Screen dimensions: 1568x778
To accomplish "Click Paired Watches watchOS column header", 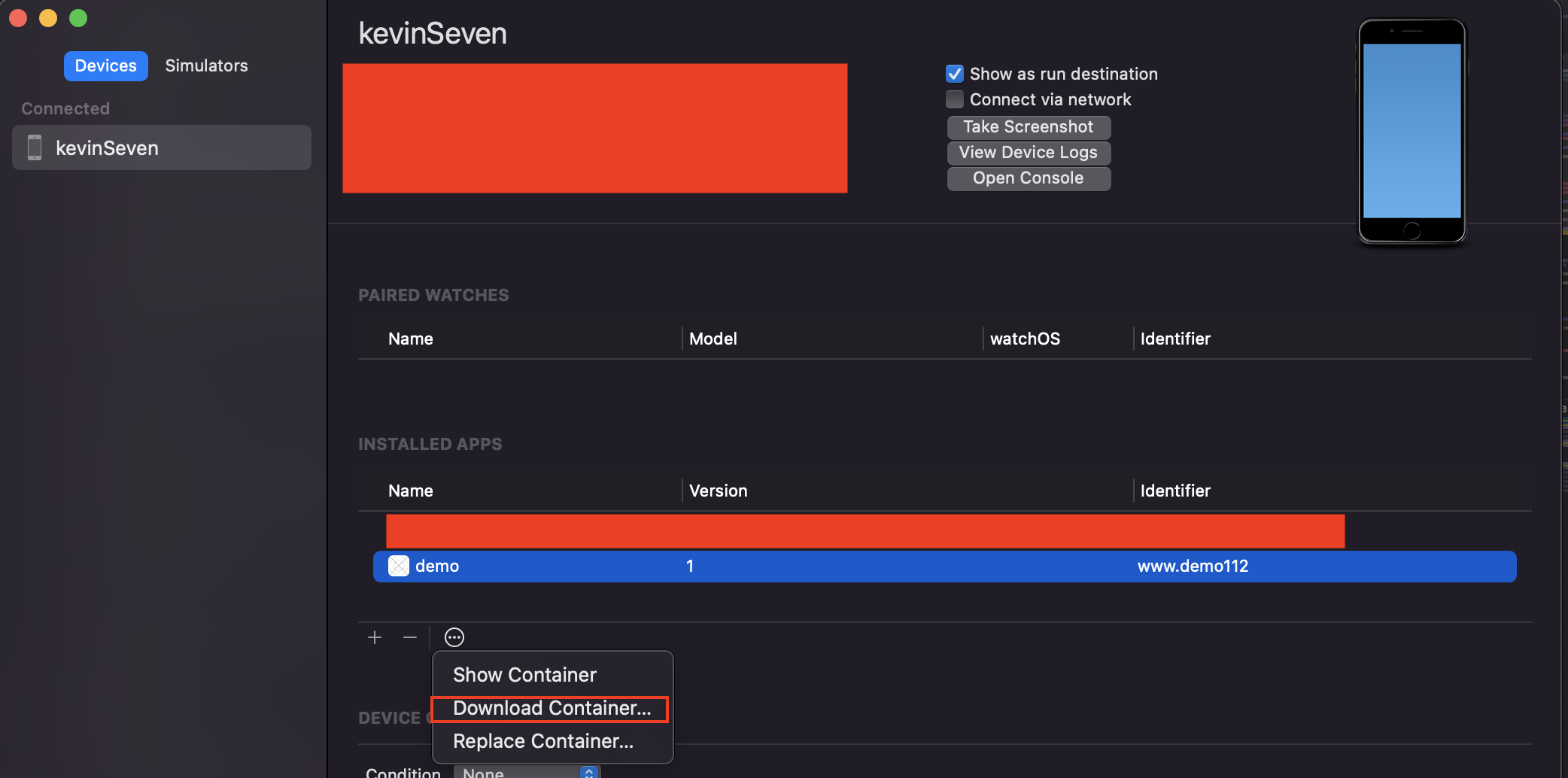I will [1025, 339].
